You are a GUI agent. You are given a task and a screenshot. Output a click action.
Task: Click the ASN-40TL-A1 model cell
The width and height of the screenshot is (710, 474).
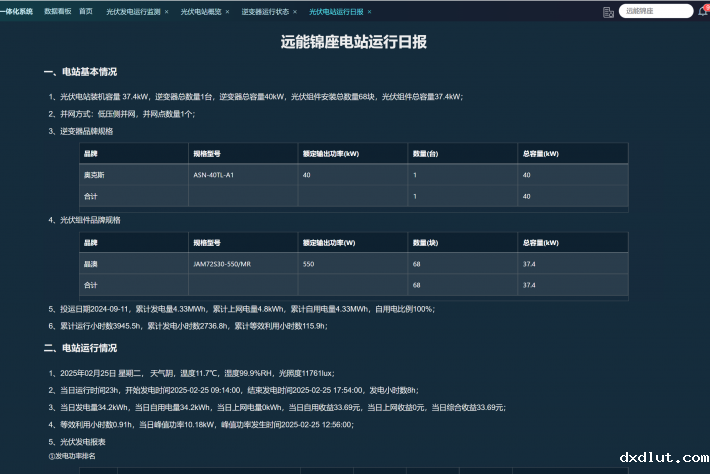243,175
